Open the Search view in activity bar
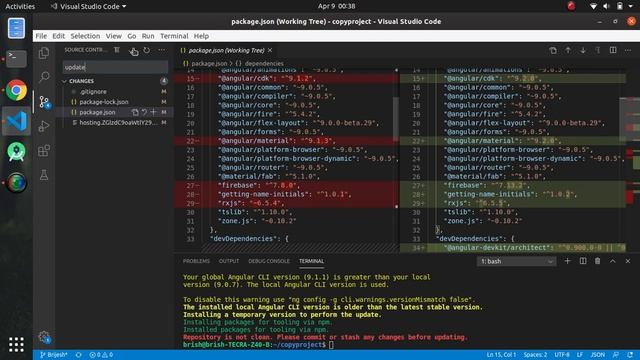The image size is (640, 360). (x=44, y=77)
